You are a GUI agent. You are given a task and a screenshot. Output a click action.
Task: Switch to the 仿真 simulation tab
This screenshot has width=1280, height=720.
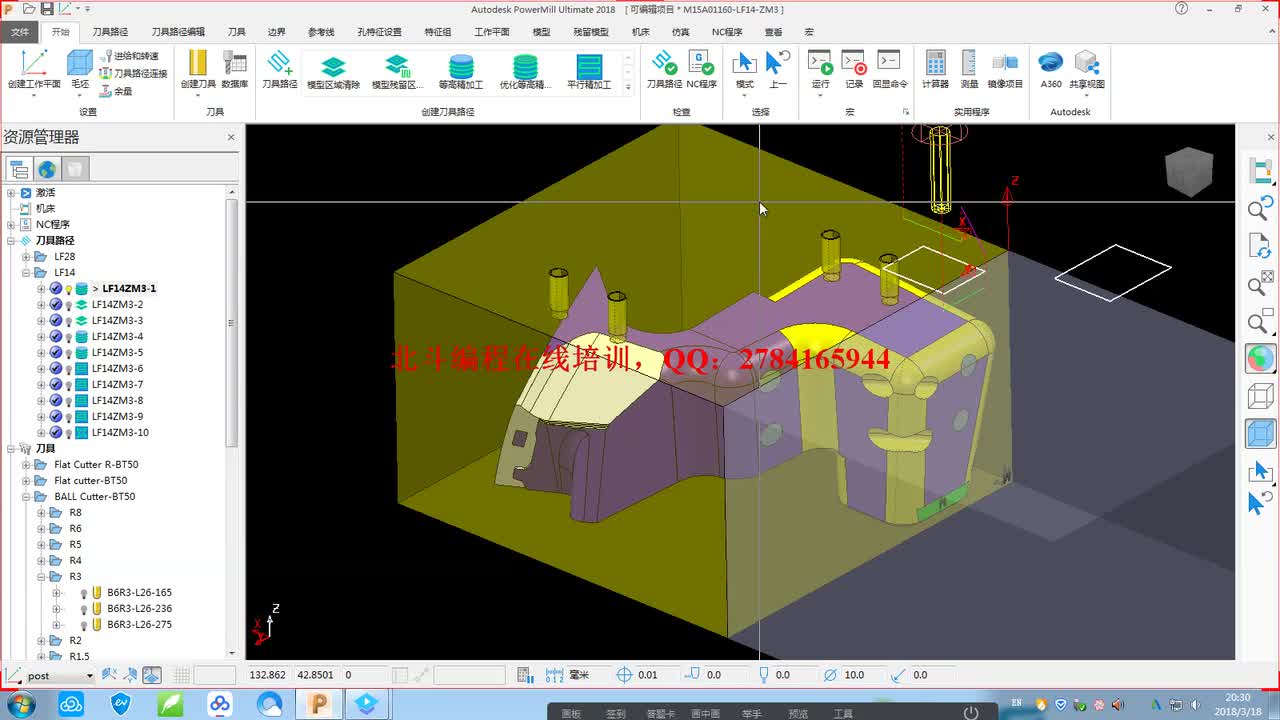[681, 32]
